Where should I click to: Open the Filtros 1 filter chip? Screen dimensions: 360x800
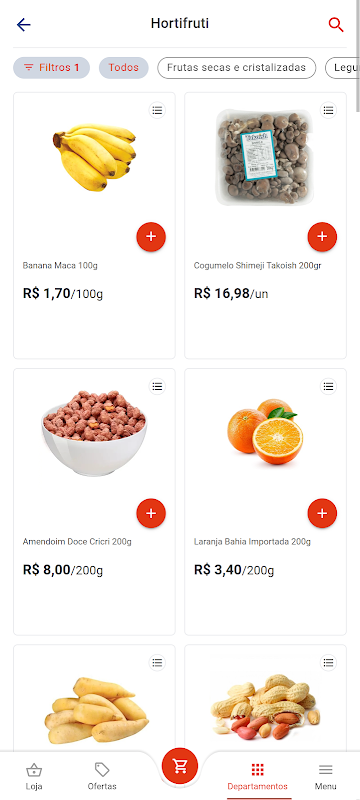pos(52,68)
